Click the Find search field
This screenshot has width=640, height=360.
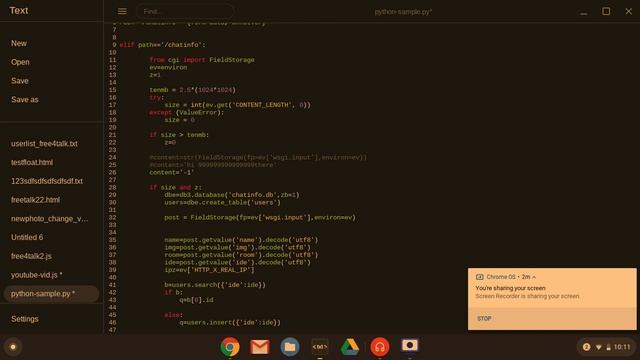185,11
